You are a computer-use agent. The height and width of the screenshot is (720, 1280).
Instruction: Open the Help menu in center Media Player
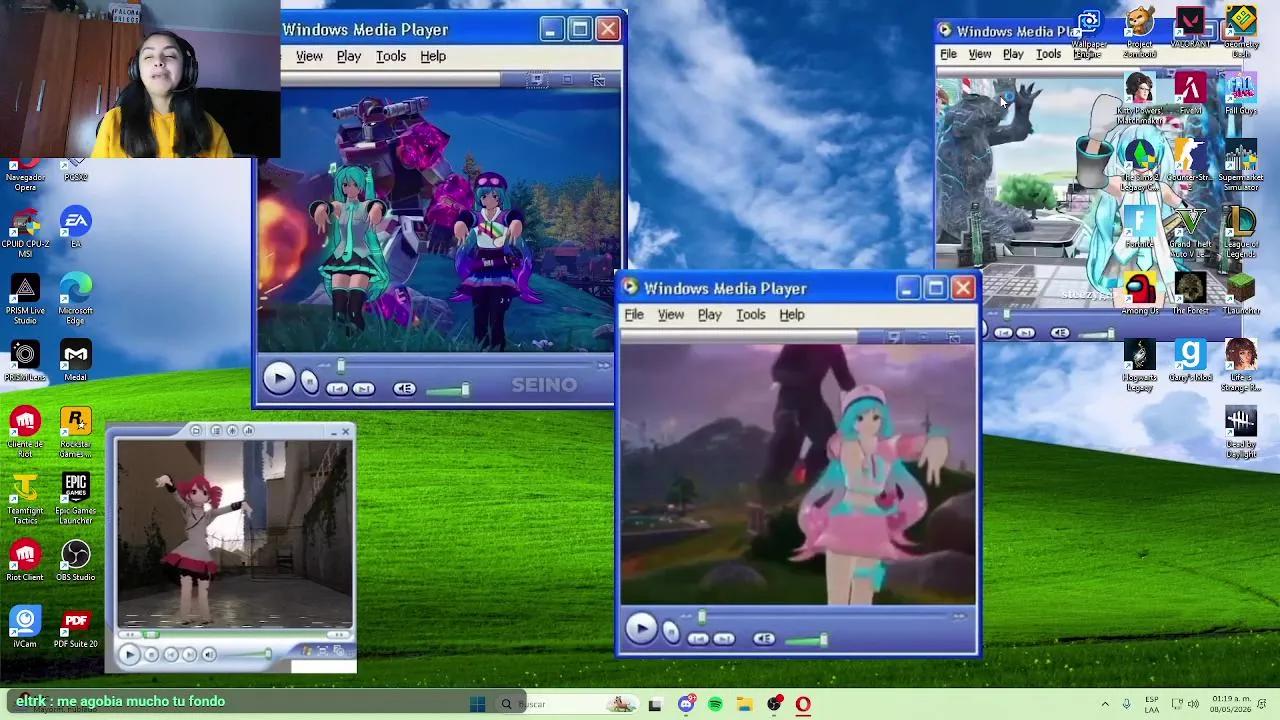coord(792,315)
